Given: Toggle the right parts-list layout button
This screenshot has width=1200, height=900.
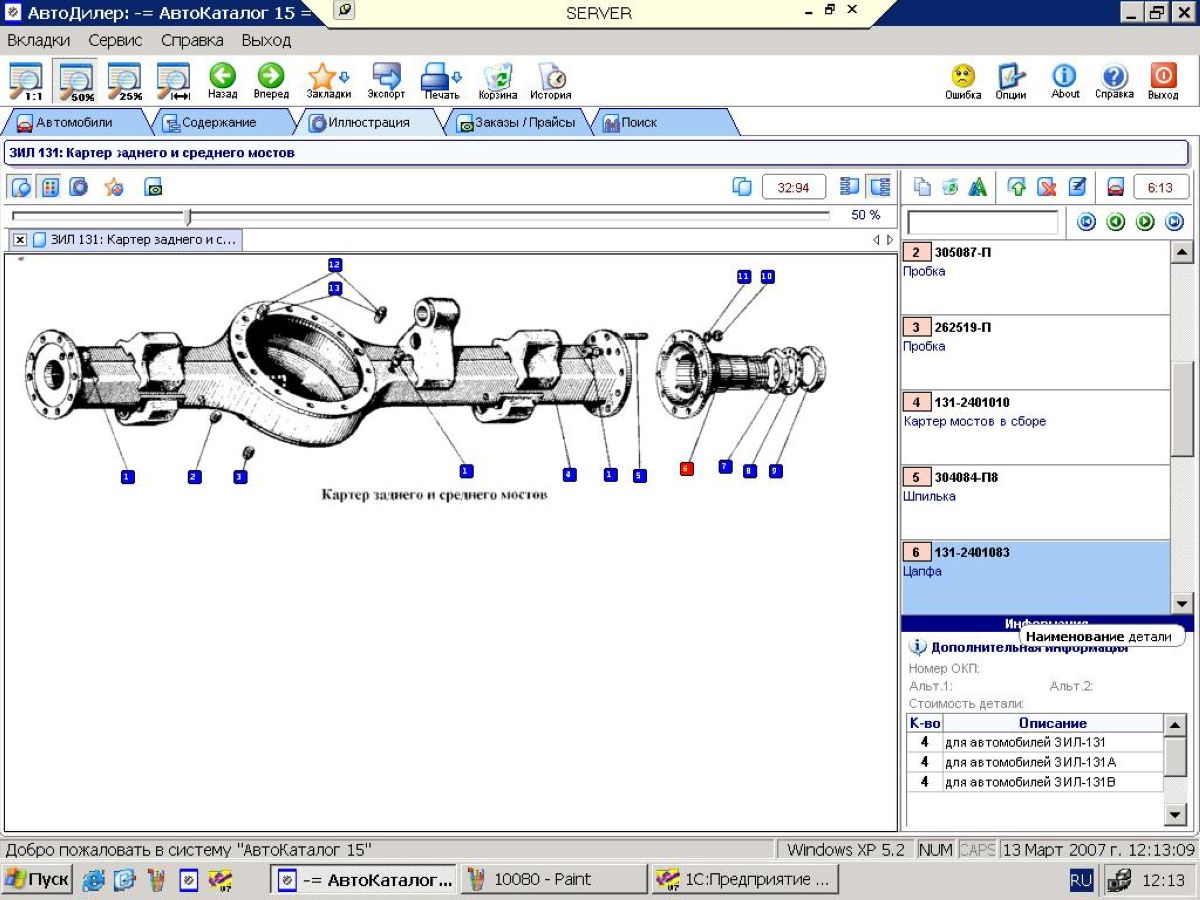Looking at the screenshot, I should [x=879, y=187].
